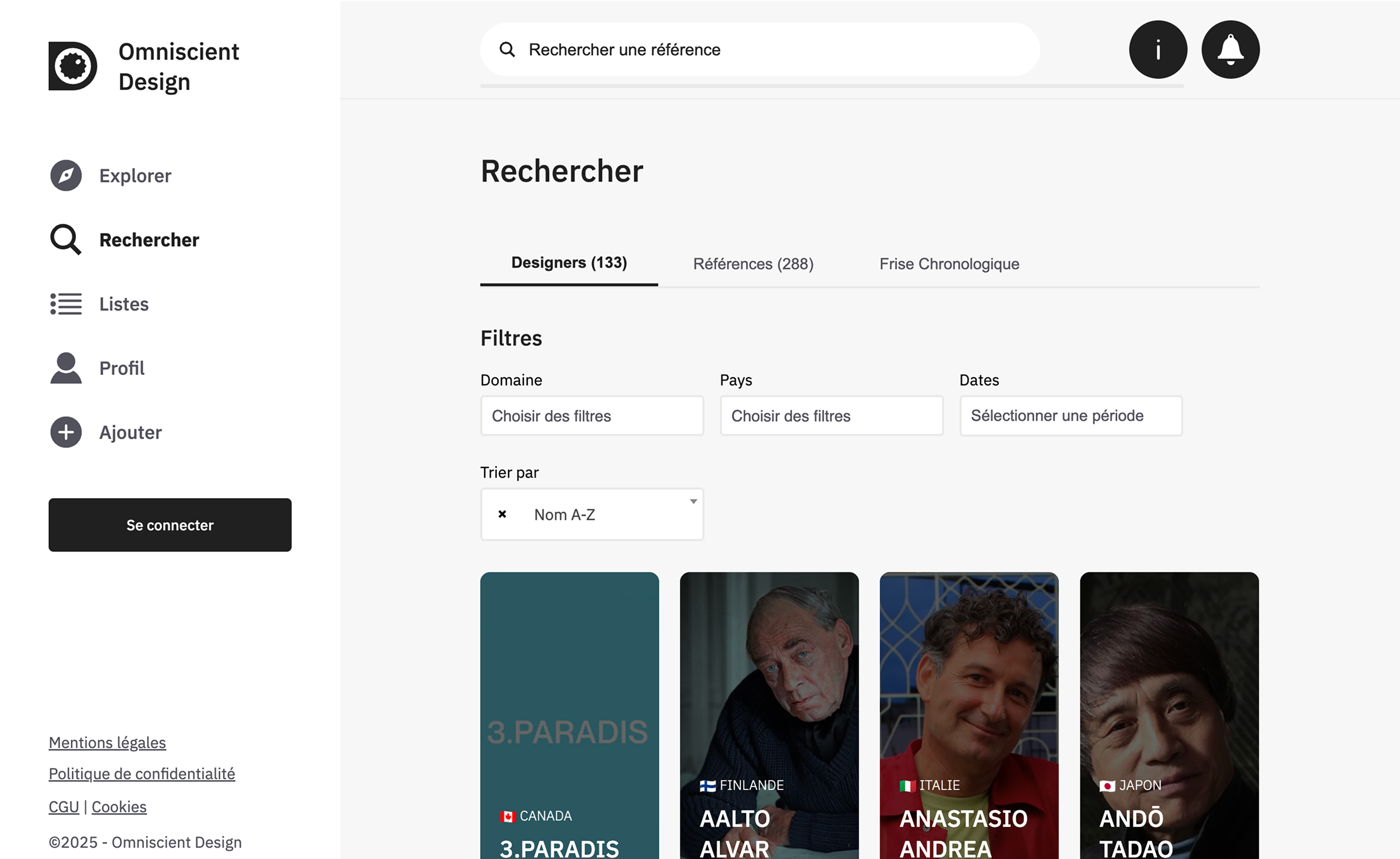The image size is (1400, 859).
Task: Open the Domaine filter dropdown
Action: 591,416
